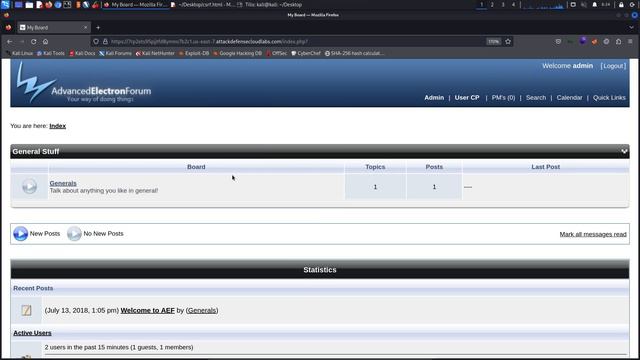Image resolution: width=640 pixels, height=360 pixels.
Task: Follow the Index breadcrumb link
Action: coord(58,126)
